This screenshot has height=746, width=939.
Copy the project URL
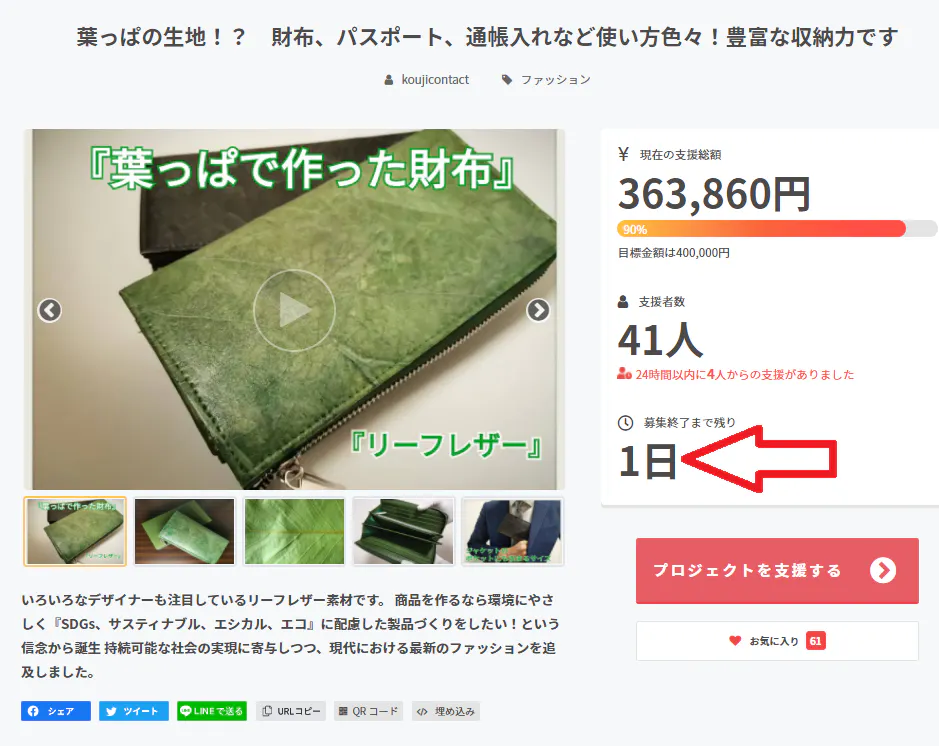pyautogui.click(x=291, y=711)
